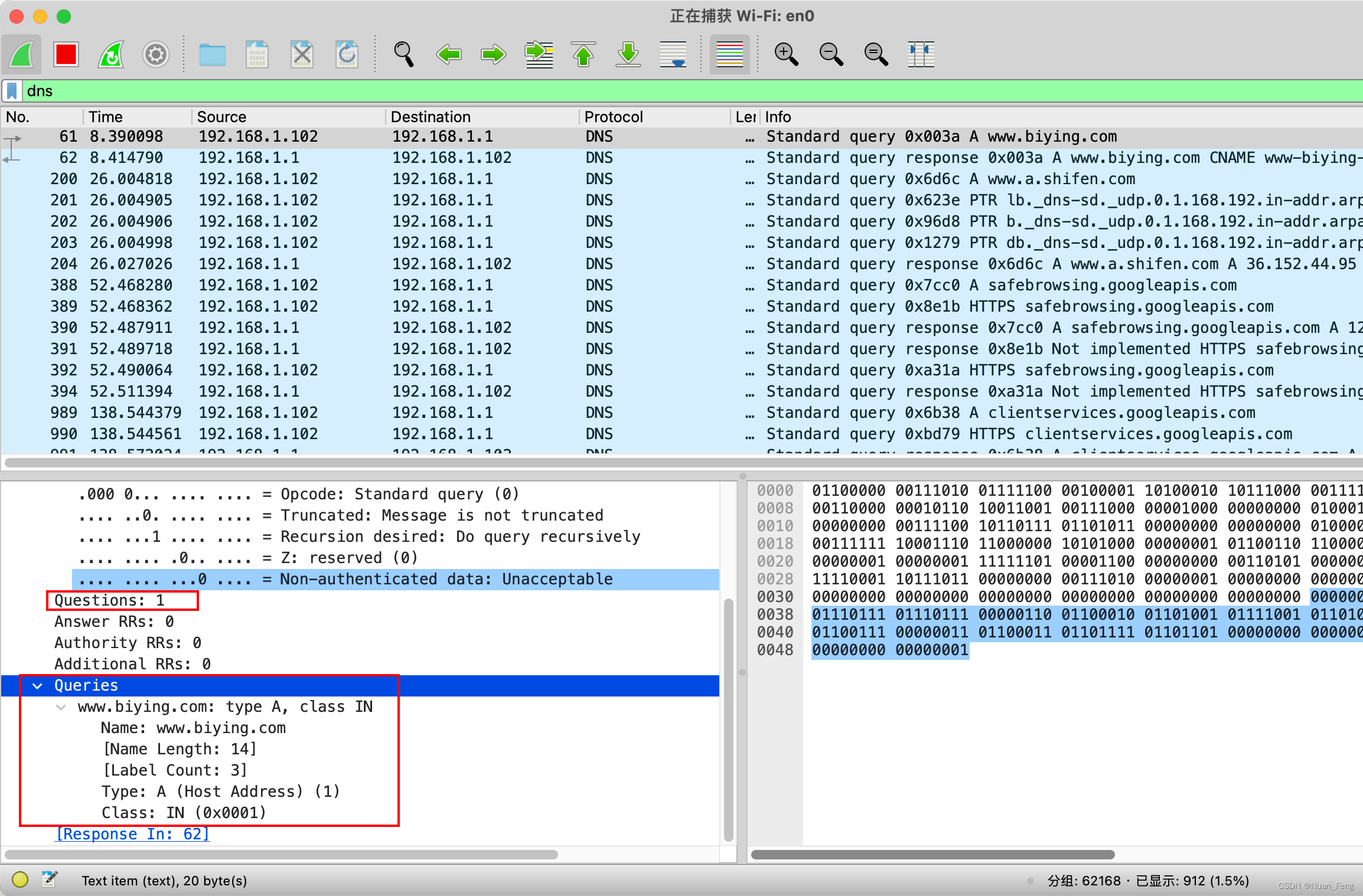Click zoom in magnifier icon
Viewport: 1363px width, 896px height.
tap(786, 55)
